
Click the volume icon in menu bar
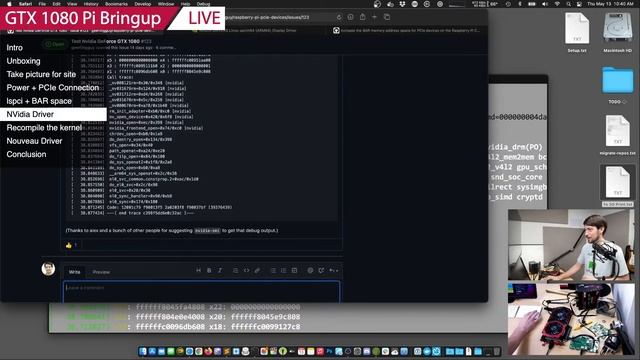544,4
